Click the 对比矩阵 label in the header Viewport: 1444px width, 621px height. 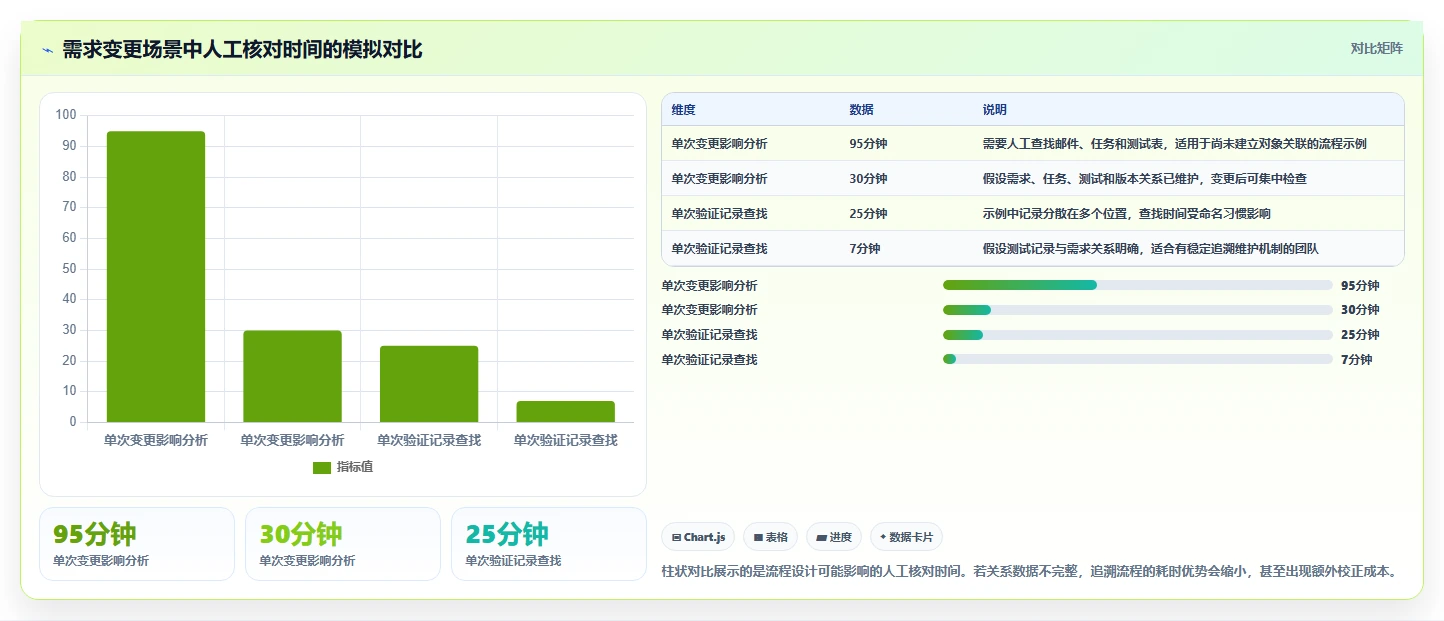[x=1376, y=49]
